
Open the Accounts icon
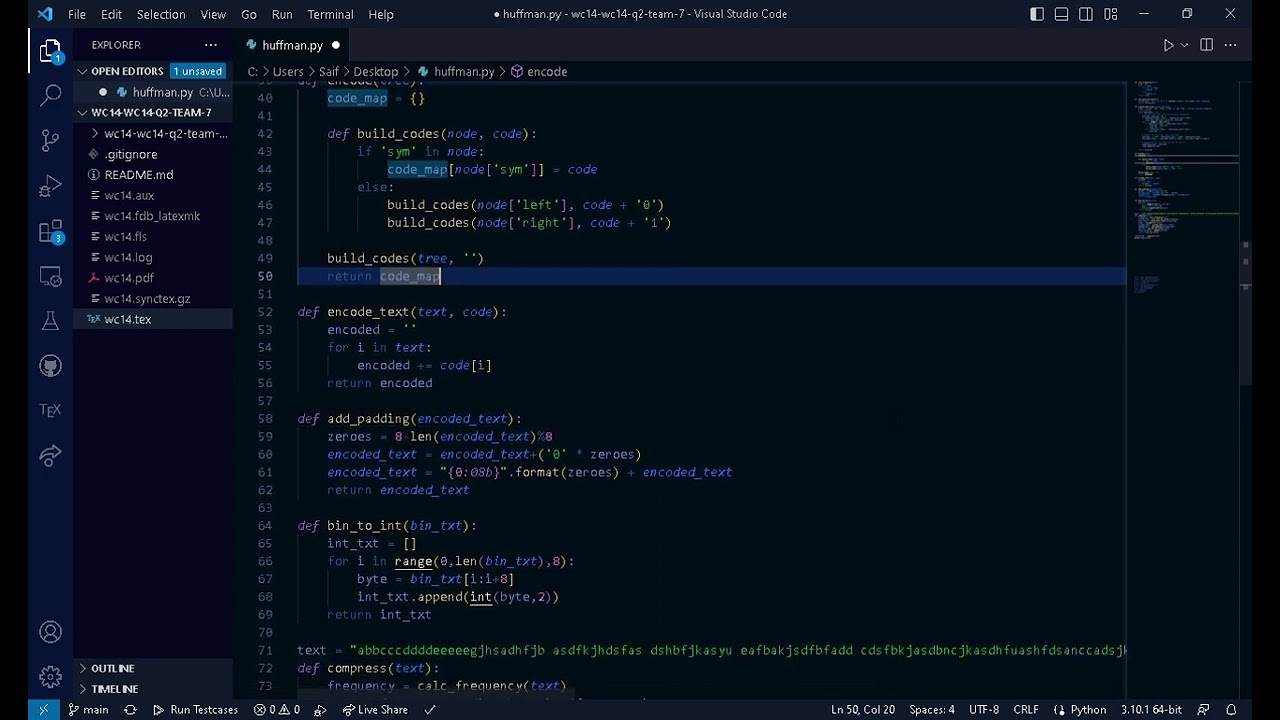tap(50, 632)
